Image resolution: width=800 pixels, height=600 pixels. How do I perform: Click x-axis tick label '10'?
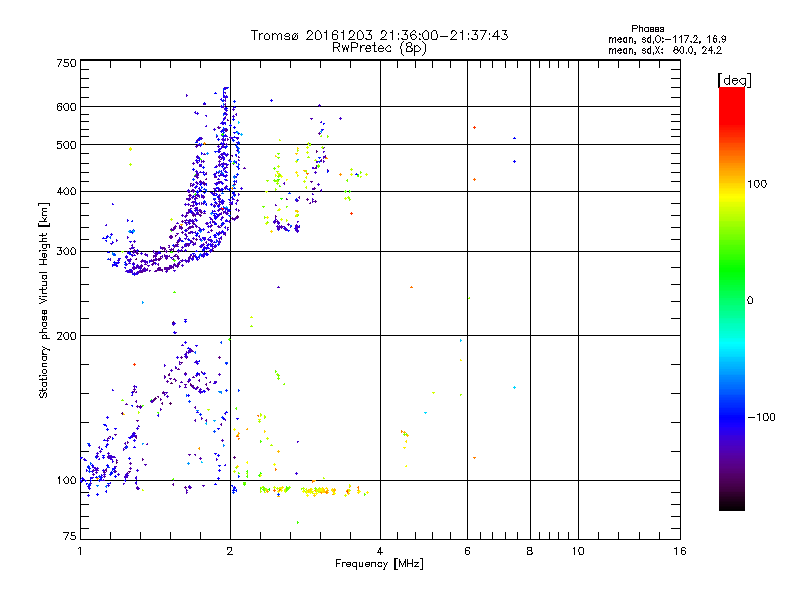pos(578,551)
